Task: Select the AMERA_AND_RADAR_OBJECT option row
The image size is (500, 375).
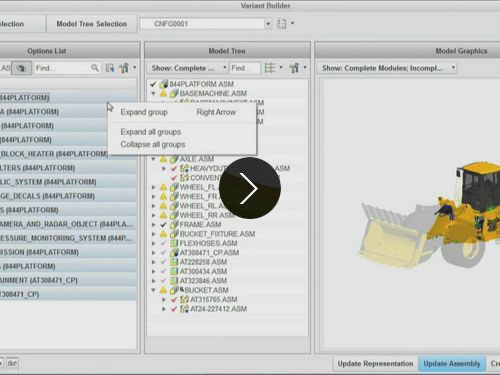Action: 68,224
